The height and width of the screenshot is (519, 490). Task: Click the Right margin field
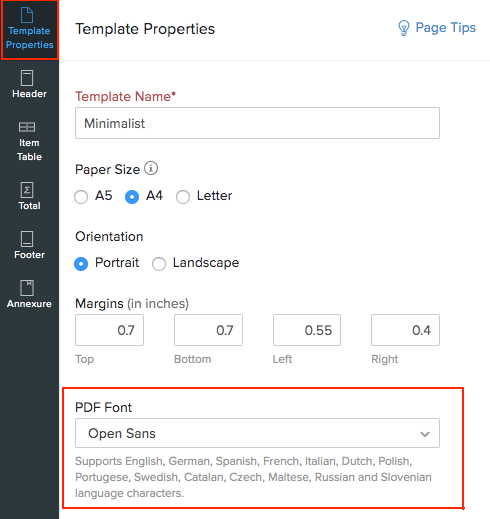coord(405,330)
